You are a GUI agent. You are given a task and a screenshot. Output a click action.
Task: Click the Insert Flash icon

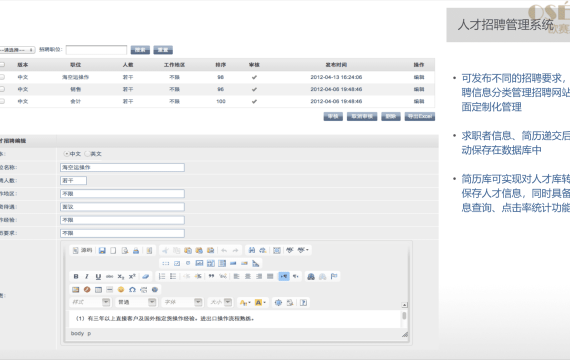[x=87, y=289]
